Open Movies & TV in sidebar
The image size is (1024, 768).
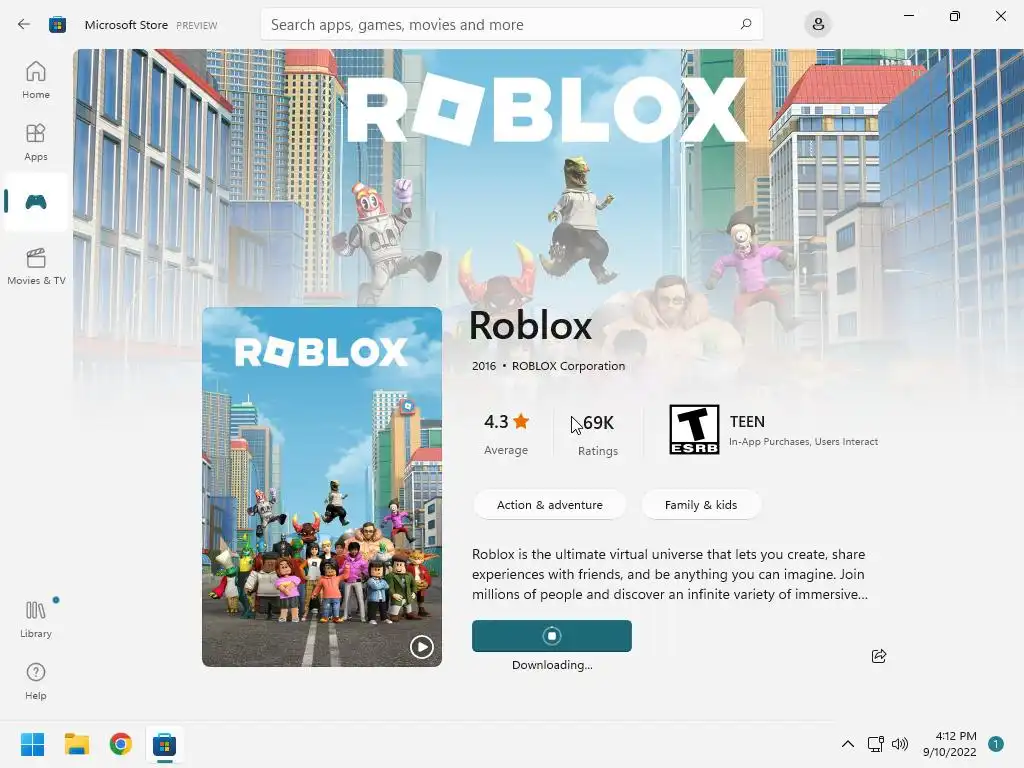pyautogui.click(x=36, y=266)
